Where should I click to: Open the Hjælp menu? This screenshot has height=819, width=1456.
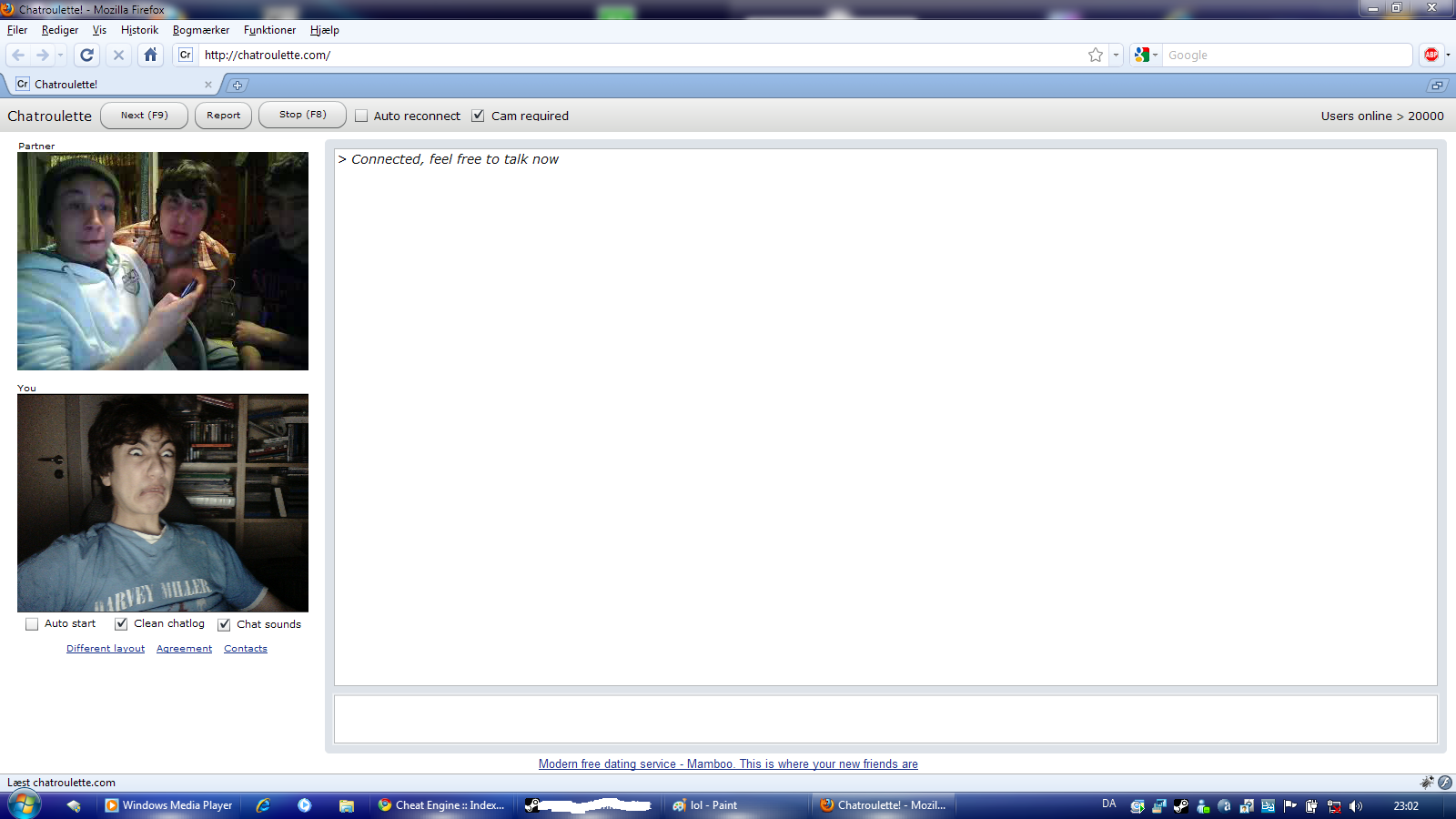pos(324,30)
